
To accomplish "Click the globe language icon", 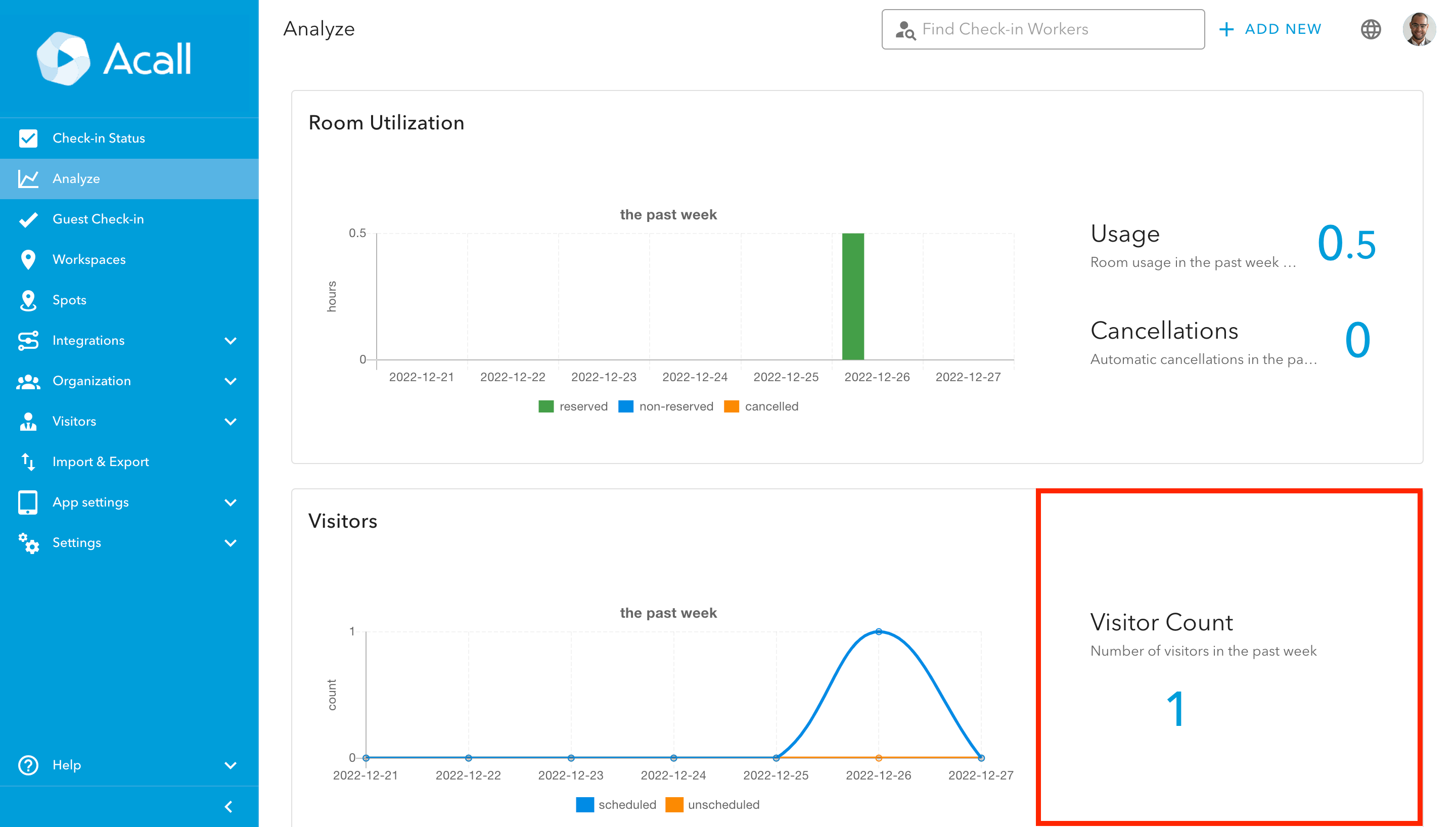I will pos(1370,29).
